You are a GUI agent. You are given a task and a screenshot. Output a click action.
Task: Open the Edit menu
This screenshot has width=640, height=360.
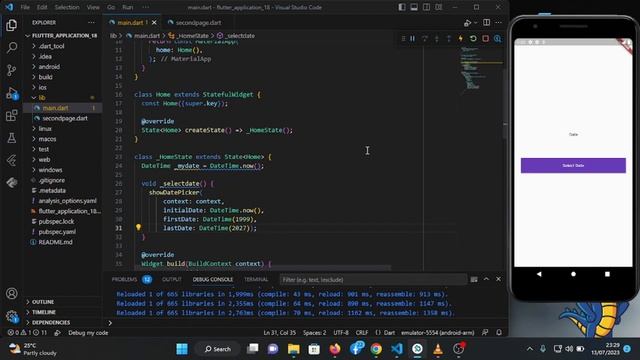42,7
